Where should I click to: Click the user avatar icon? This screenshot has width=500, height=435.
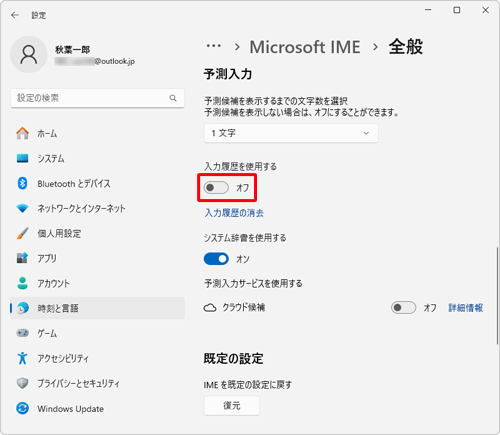(29, 54)
